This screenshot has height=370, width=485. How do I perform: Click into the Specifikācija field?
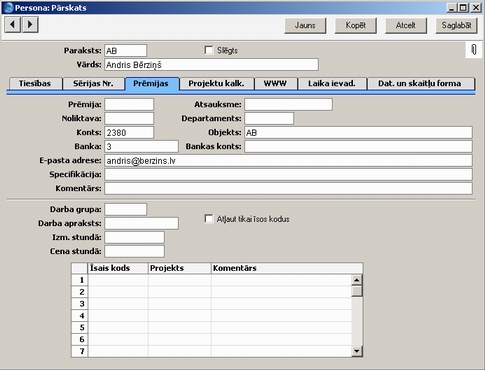click(288, 174)
